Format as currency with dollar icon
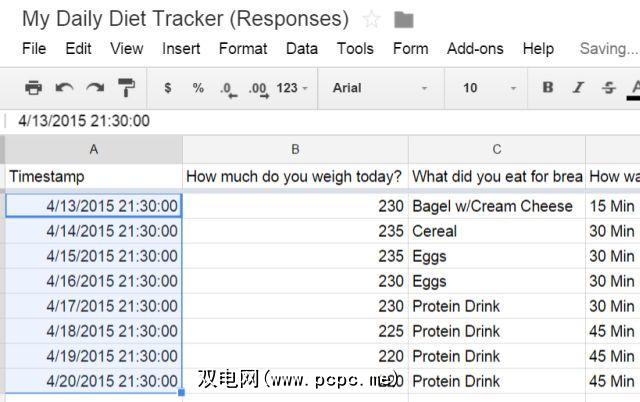 click(167, 88)
